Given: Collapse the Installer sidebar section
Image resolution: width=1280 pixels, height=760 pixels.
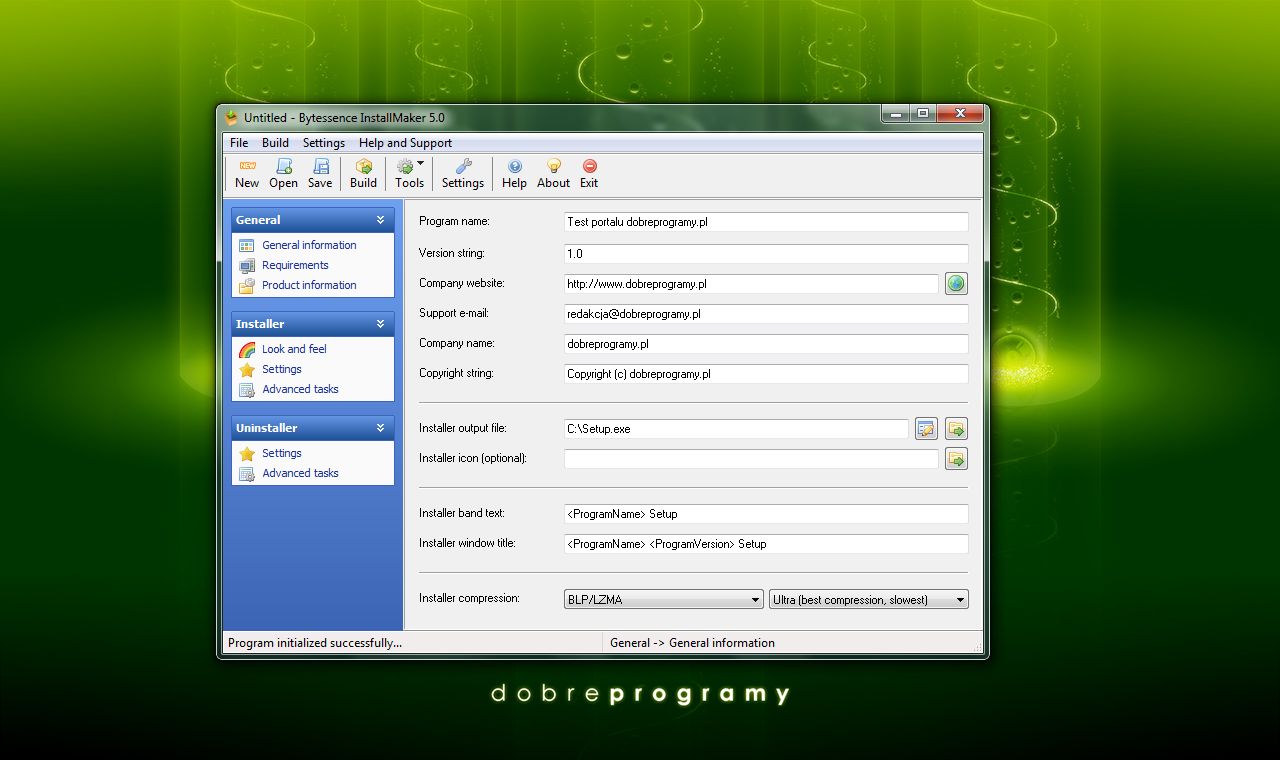Looking at the screenshot, I should 380,324.
